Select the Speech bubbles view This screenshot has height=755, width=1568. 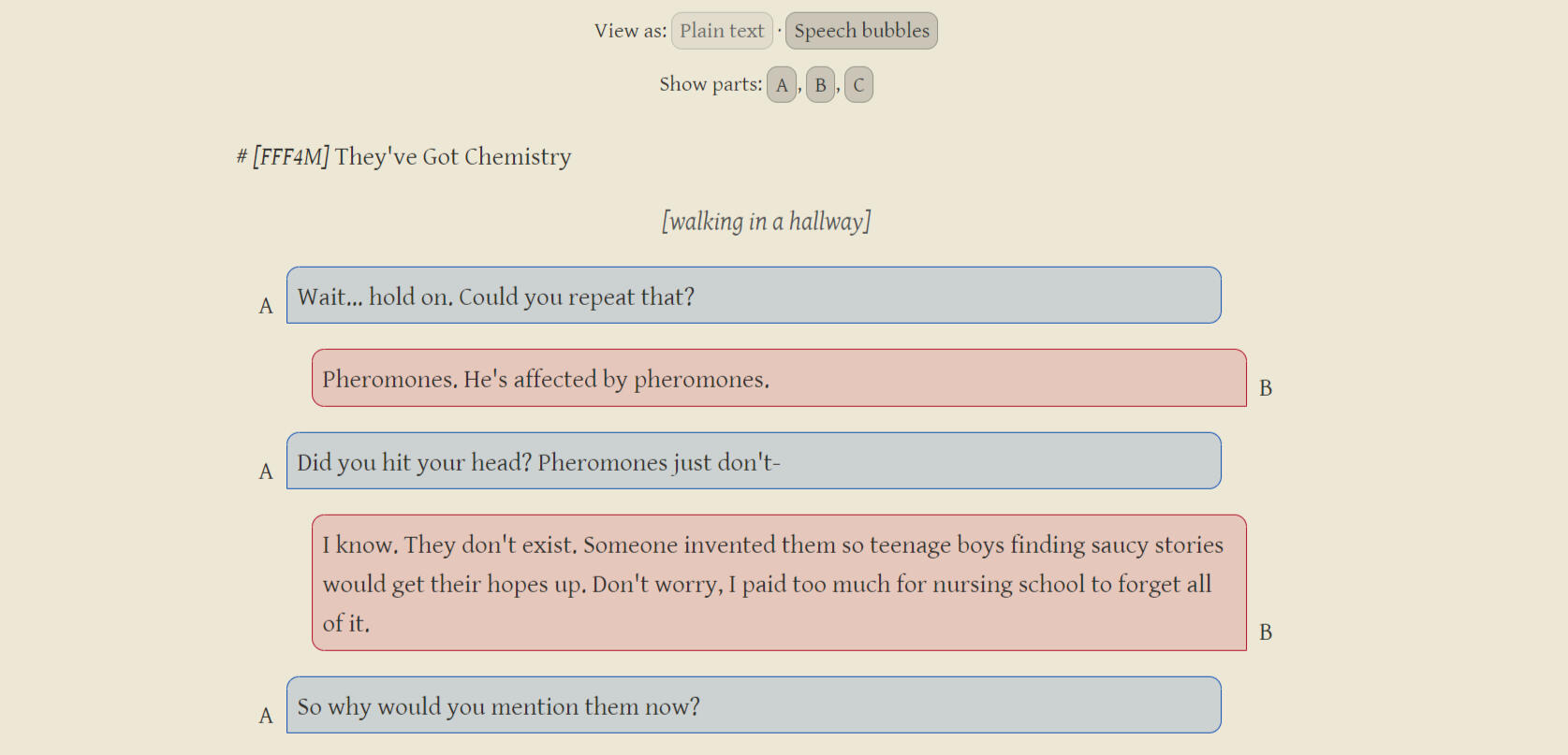pos(861,31)
